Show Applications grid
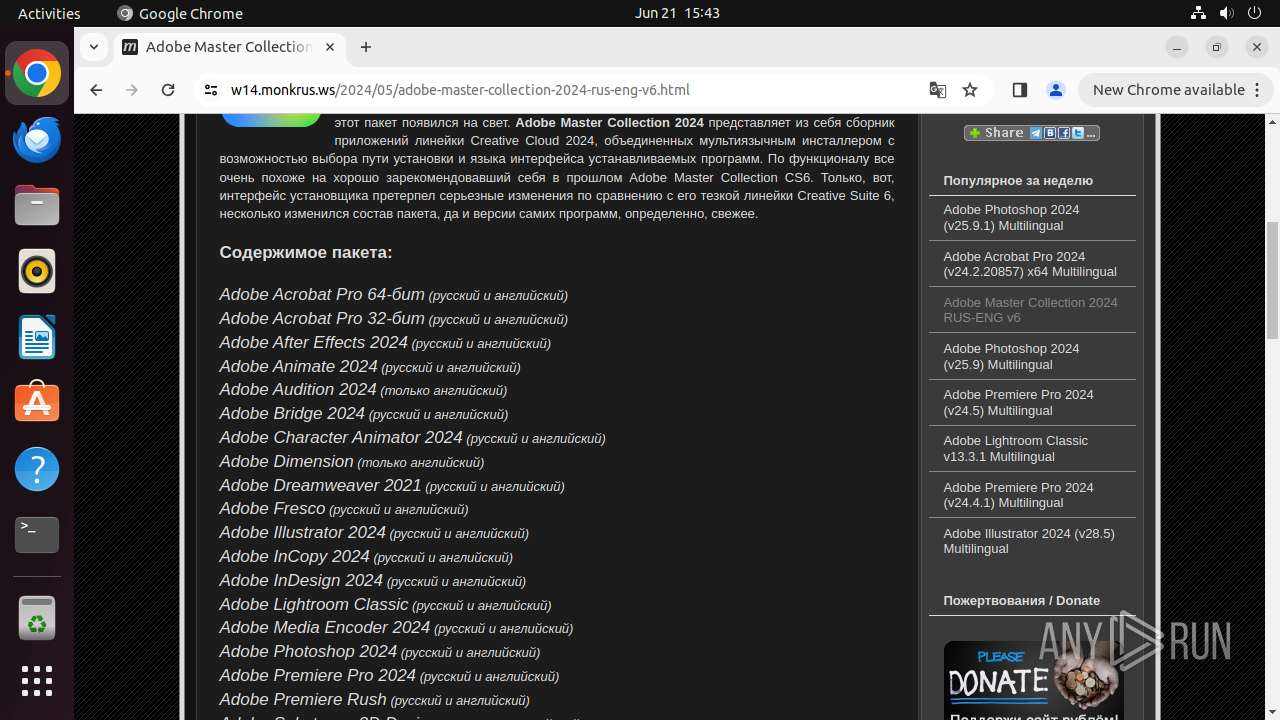 [x=37, y=681]
